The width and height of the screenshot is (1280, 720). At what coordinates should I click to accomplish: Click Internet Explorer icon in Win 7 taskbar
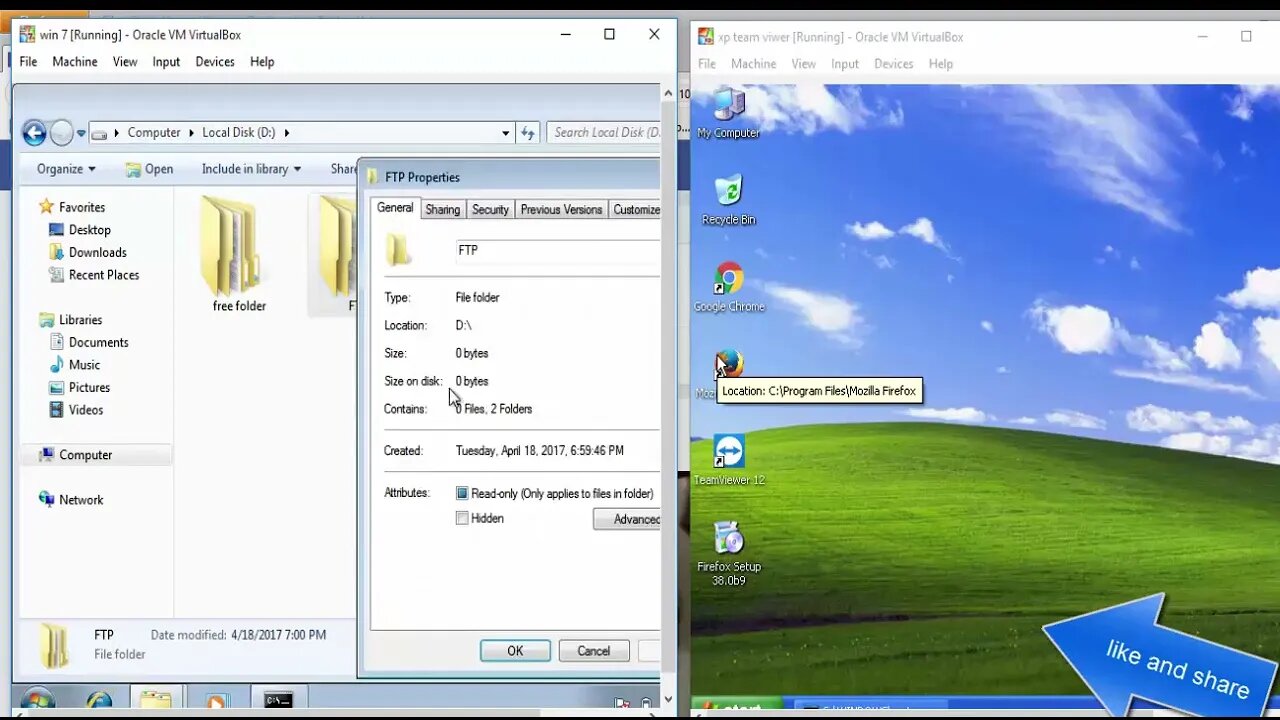tap(99, 700)
